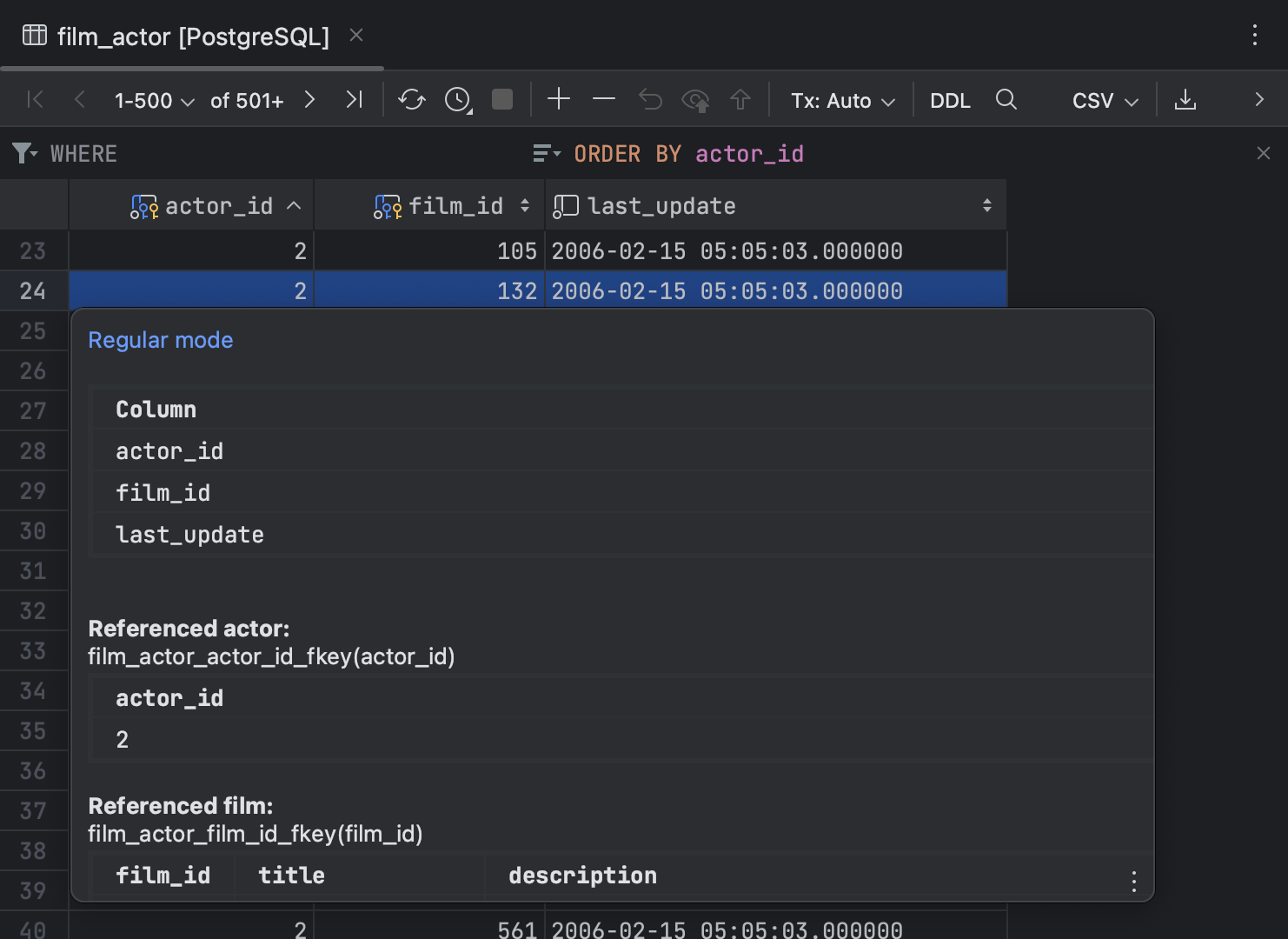The height and width of the screenshot is (939, 1288).
Task: Revert unsaved changes with undo icon
Action: [649, 100]
